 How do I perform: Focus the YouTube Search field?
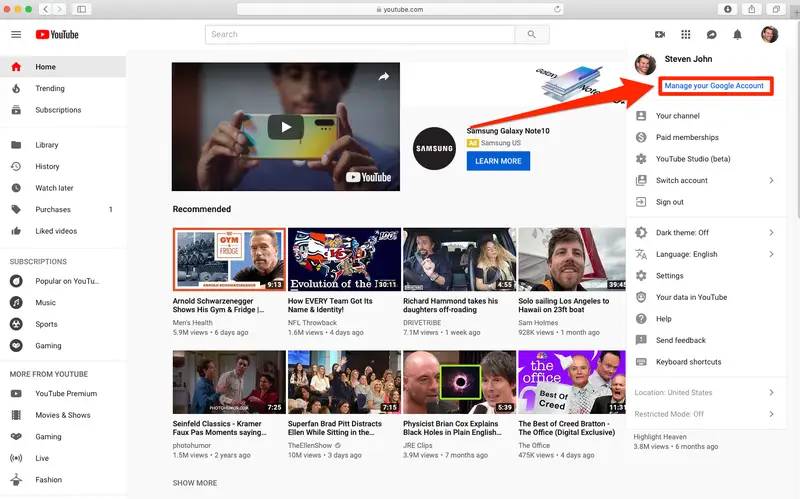[x=360, y=34]
